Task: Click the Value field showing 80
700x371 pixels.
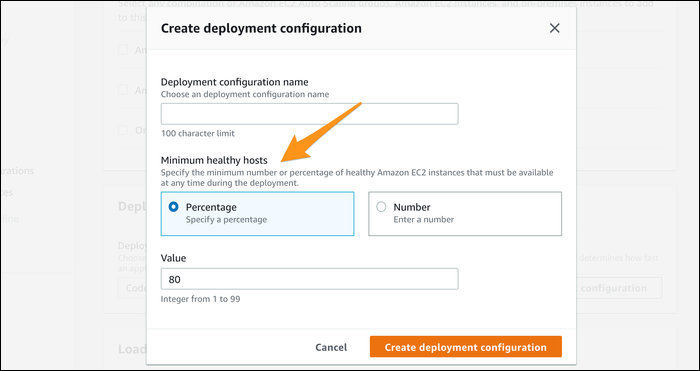Action: [309, 279]
